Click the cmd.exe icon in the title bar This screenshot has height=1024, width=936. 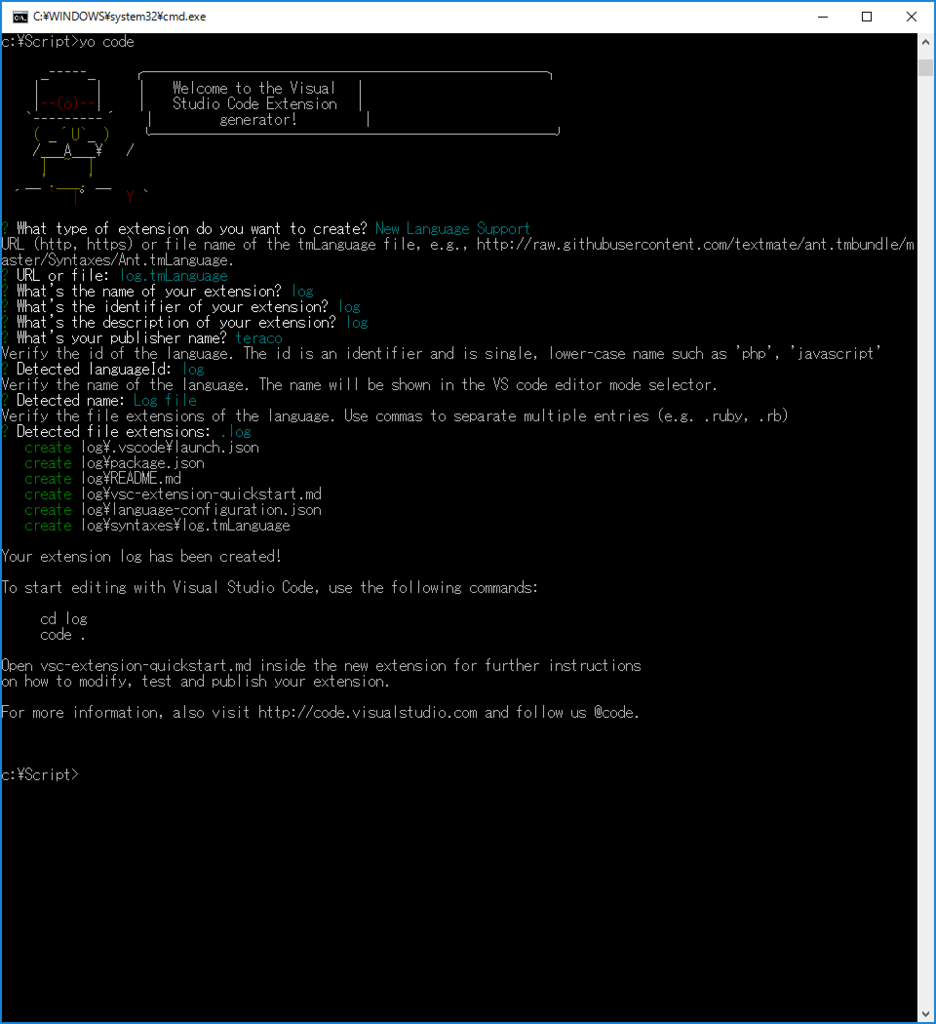click(x=20, y=16)
